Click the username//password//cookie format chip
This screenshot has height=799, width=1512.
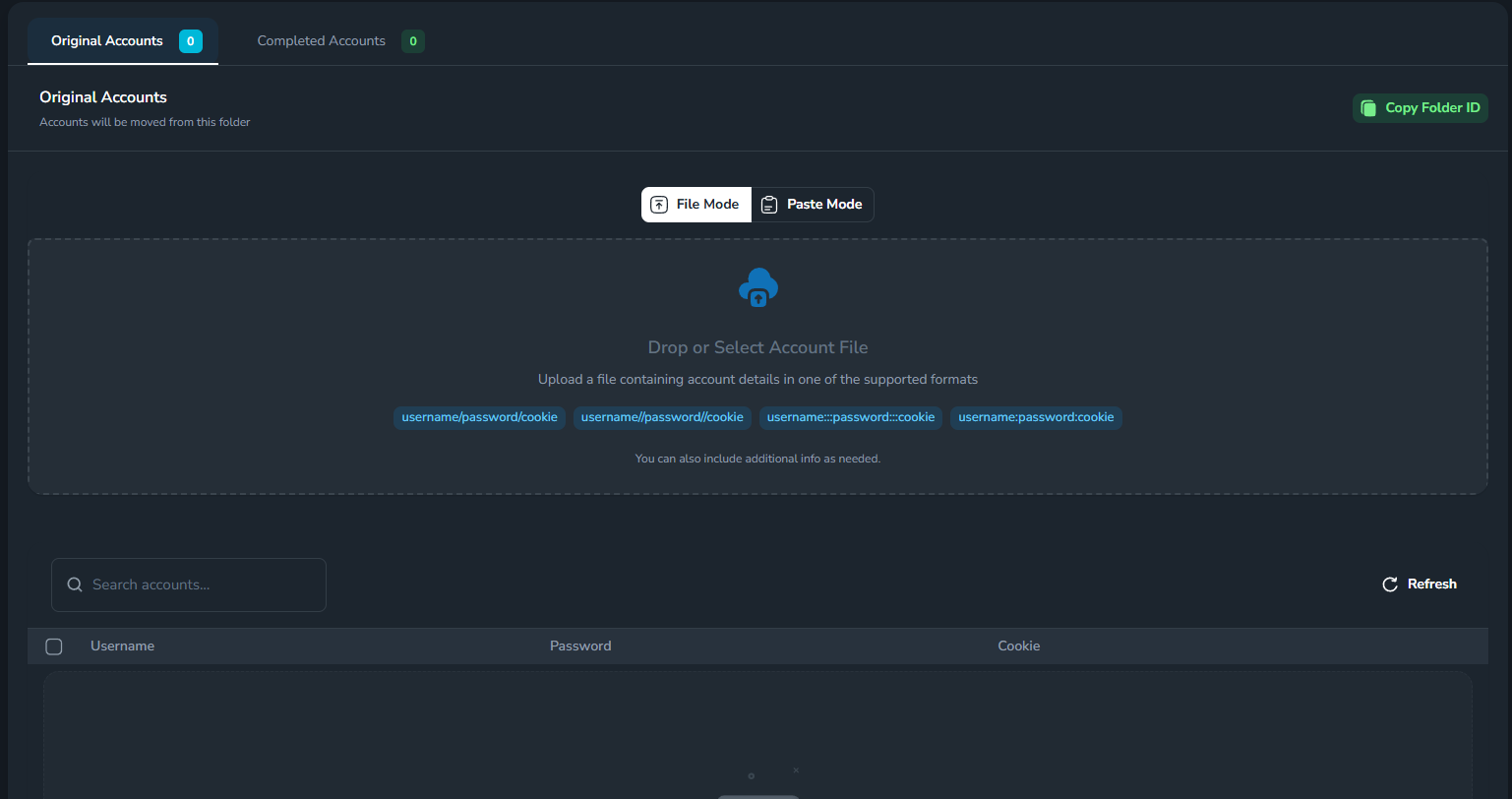(x=662, y=417)
